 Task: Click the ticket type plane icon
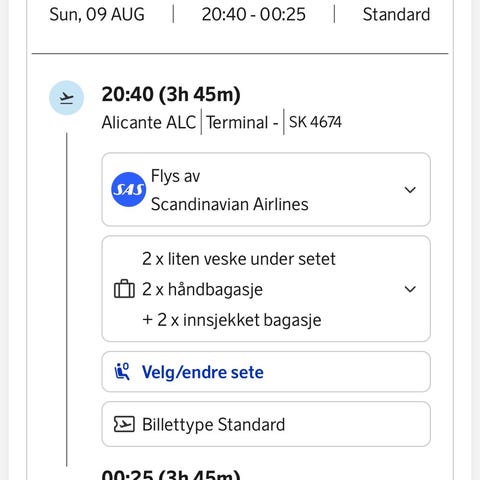[124, 424]
